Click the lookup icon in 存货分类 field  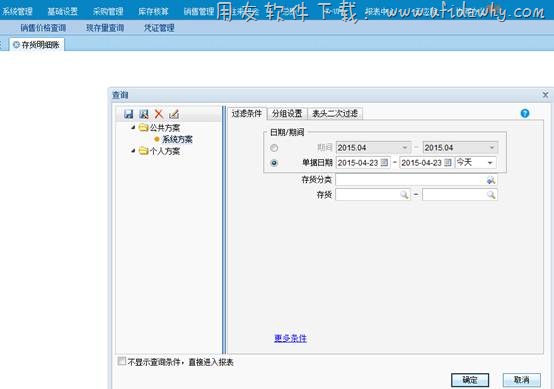[x=491, y=180]
